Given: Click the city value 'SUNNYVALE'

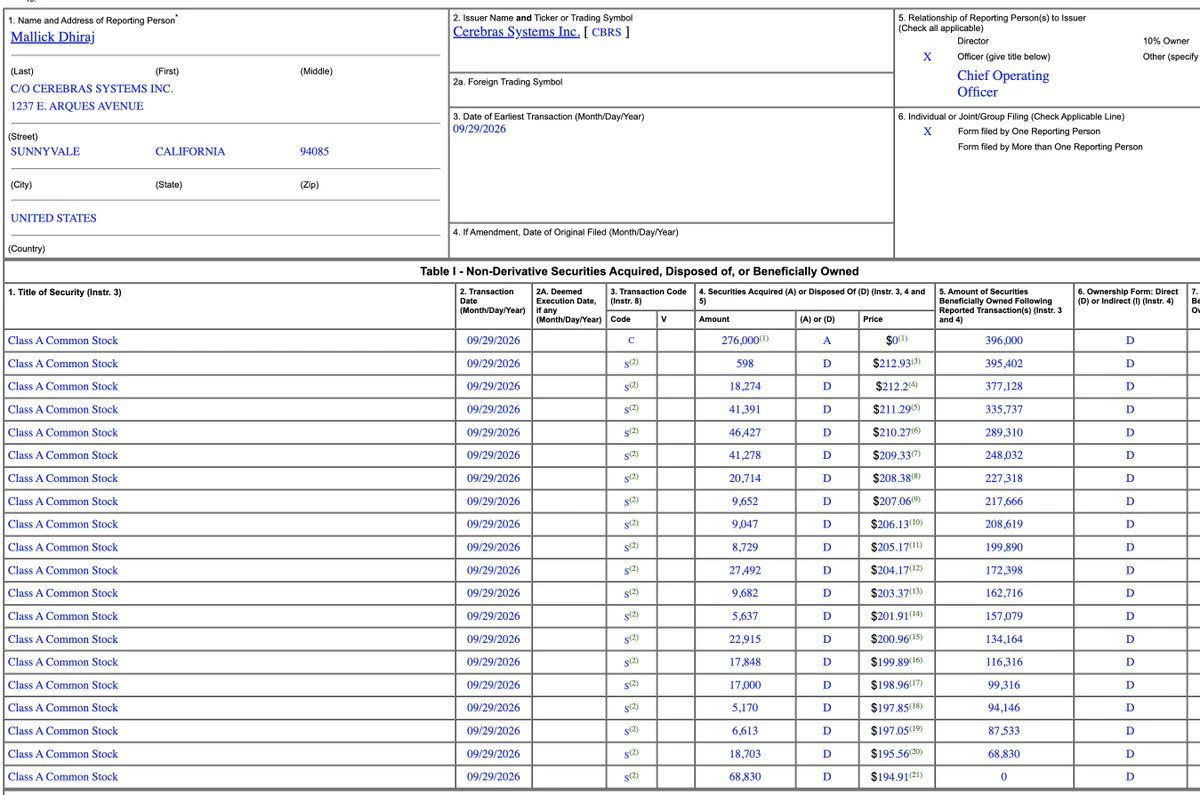Looking at the screenshot, I should pos(45,152).
